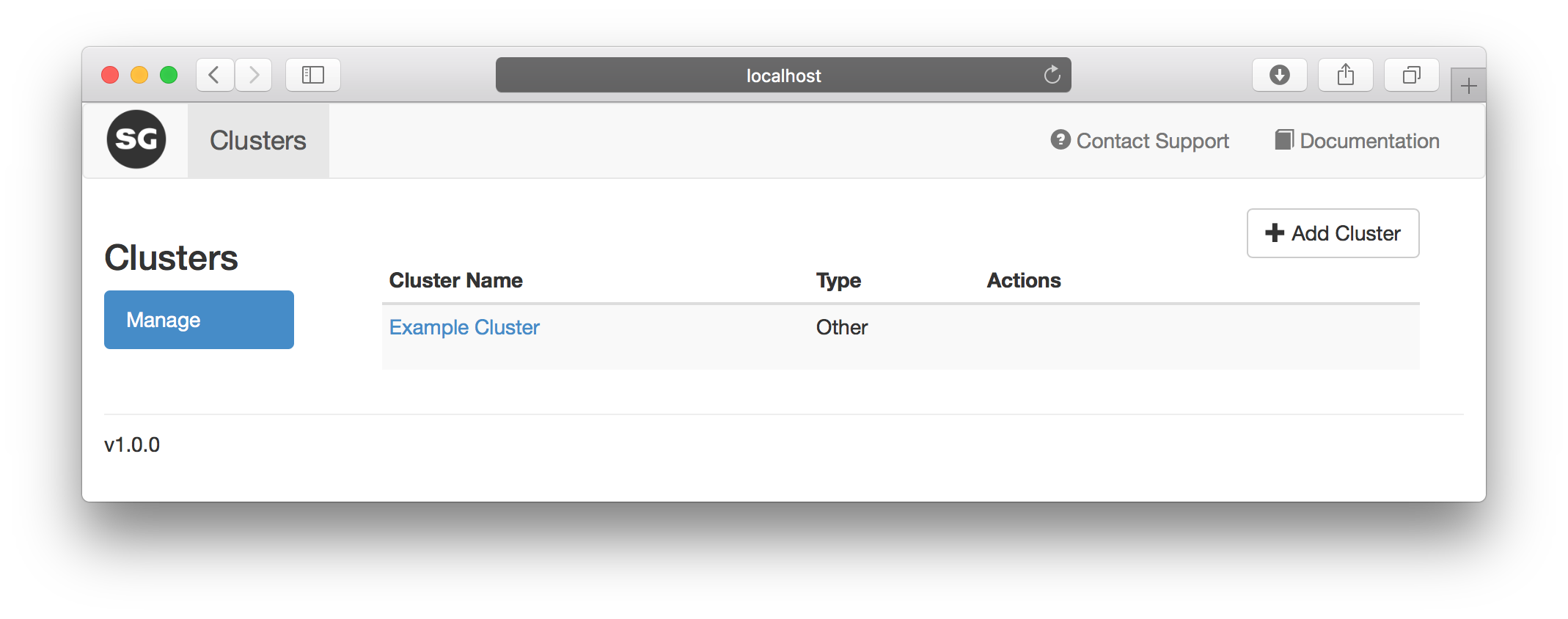
Task: Open a new browser tab
Action: pyautogui.click(x=1468, y=87)
